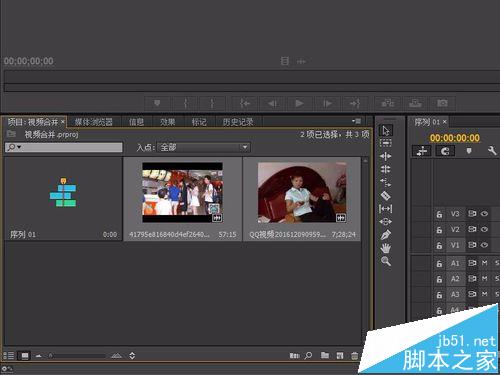The width and height of the screenshot is (500, 375).
Task: Toggle sync lock on track V3
Action: (472, 214)
